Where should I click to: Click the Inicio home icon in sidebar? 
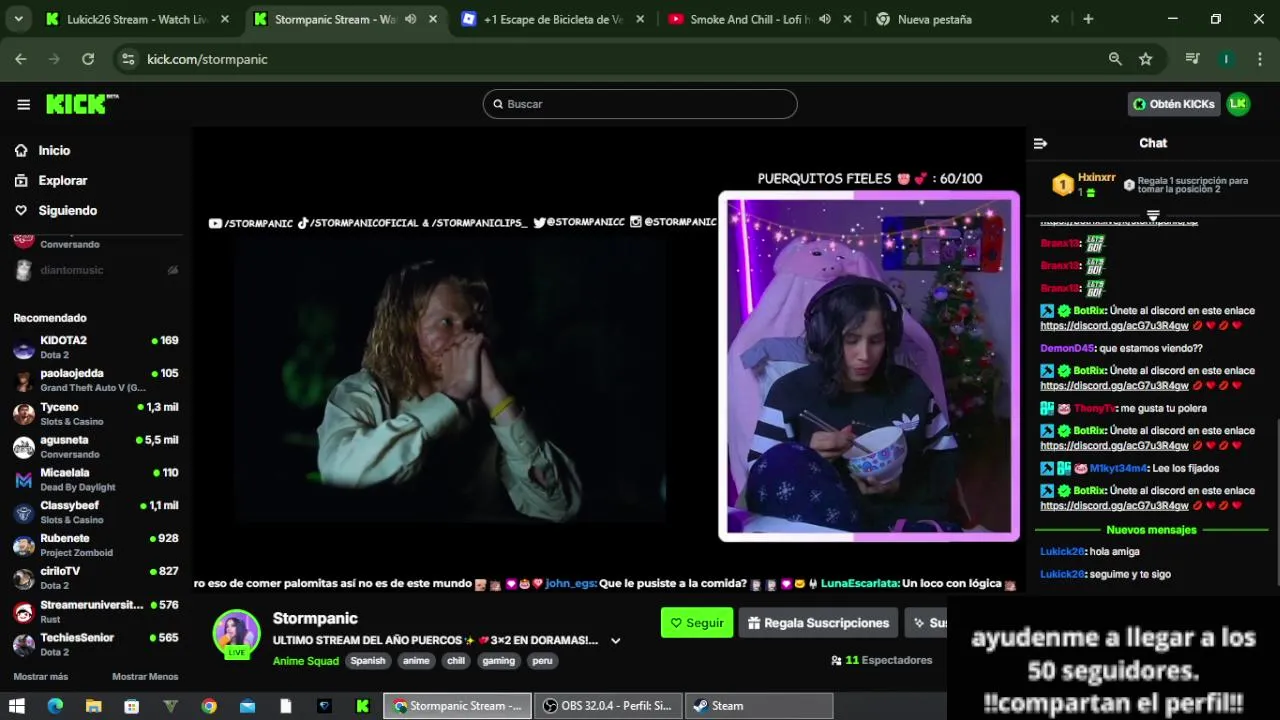pyautogui.click(x=21, y=150)
